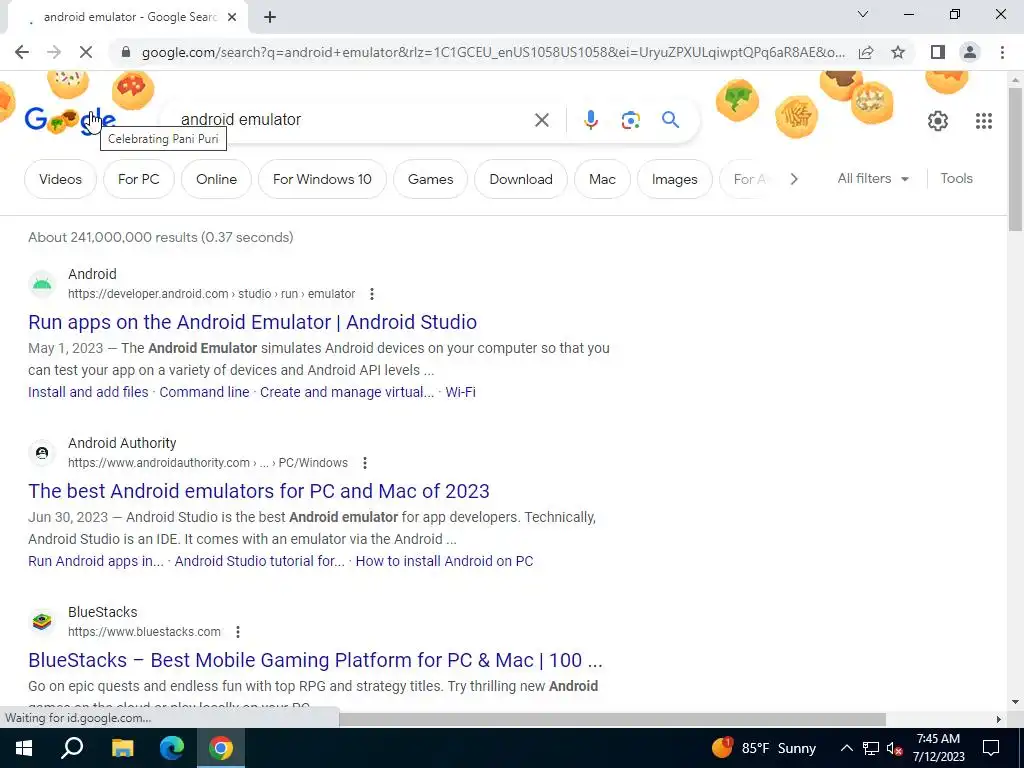
Task: View site information lock icon
Action: click(126, 52)
